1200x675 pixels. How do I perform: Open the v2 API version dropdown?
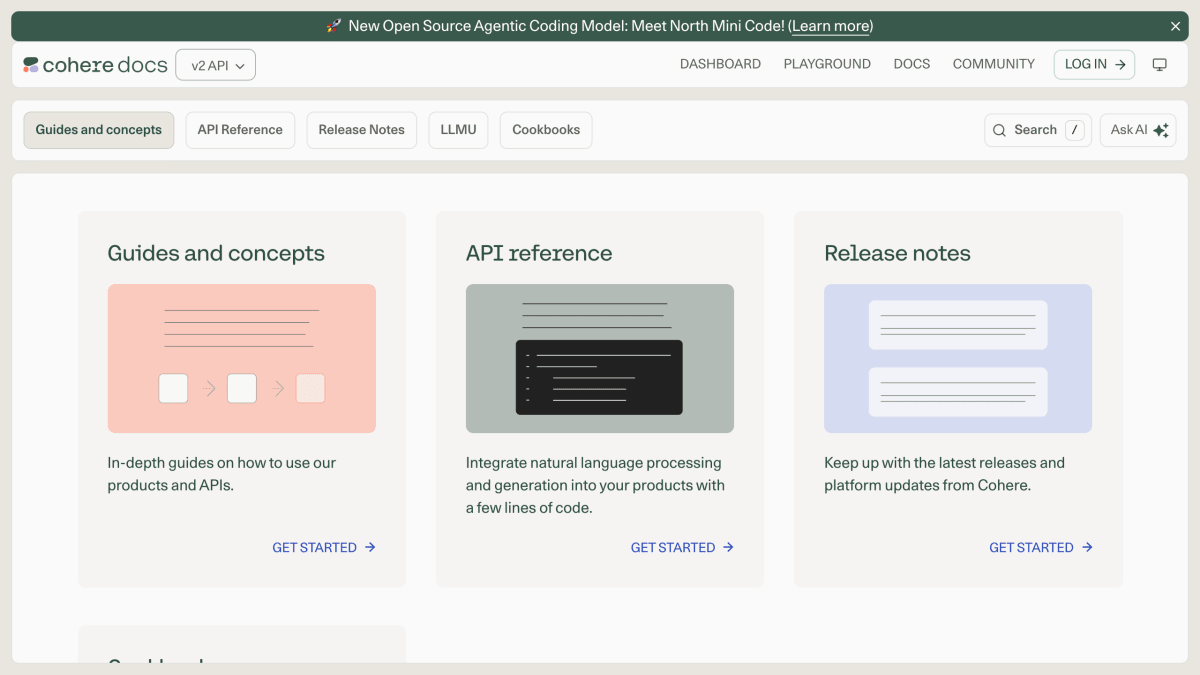point(216,65)
